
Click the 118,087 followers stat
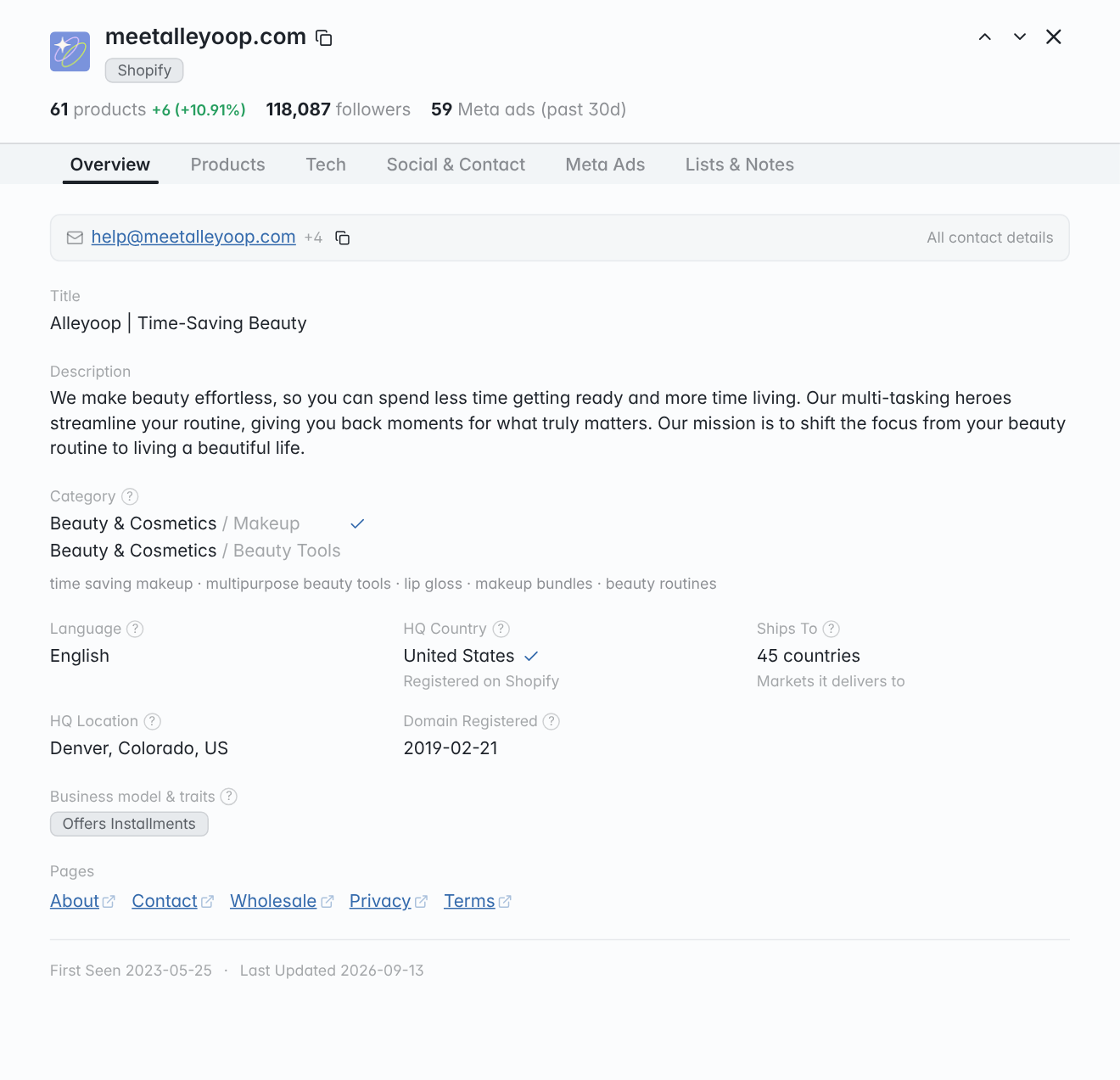(x=338, y=109)
